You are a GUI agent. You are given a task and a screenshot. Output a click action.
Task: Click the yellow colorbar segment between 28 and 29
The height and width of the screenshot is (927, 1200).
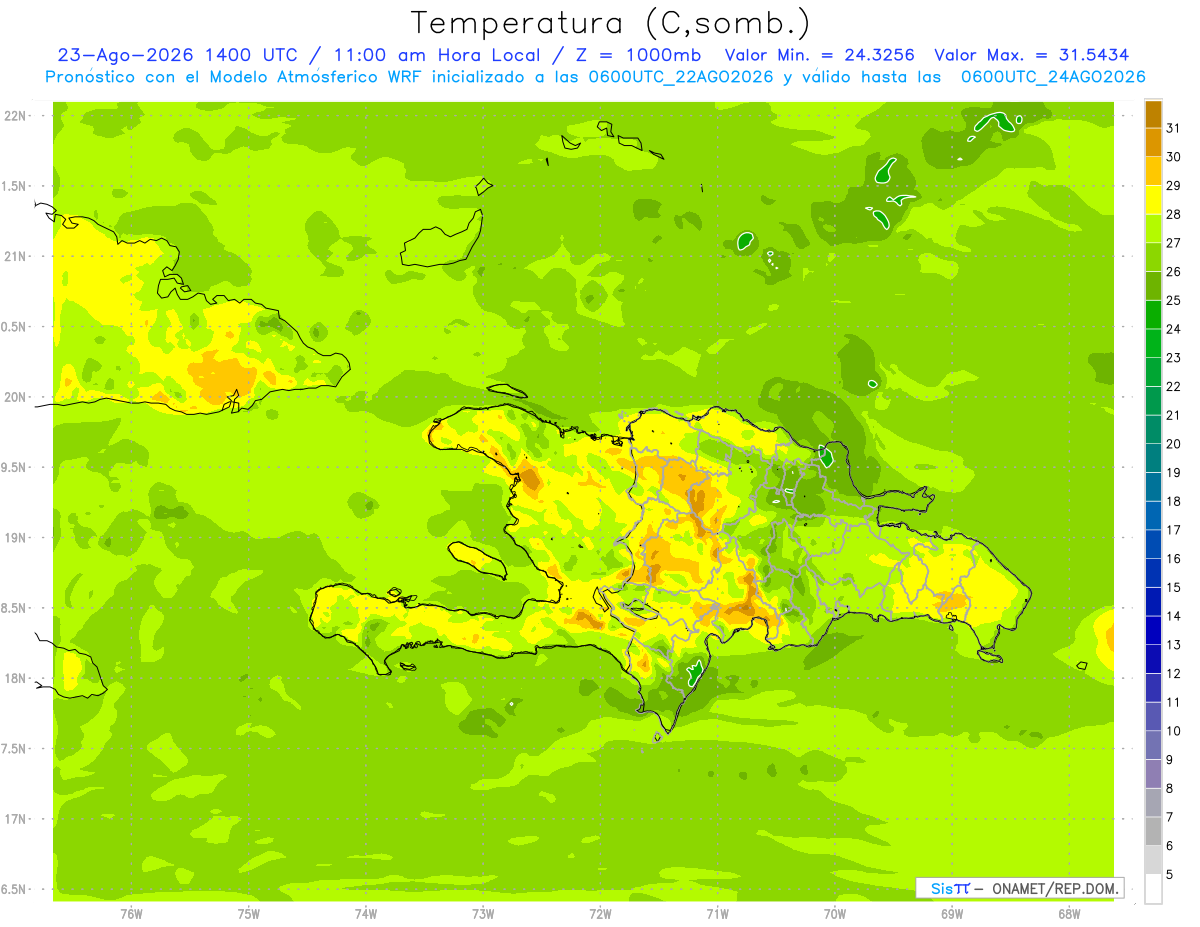point(1153,200)
